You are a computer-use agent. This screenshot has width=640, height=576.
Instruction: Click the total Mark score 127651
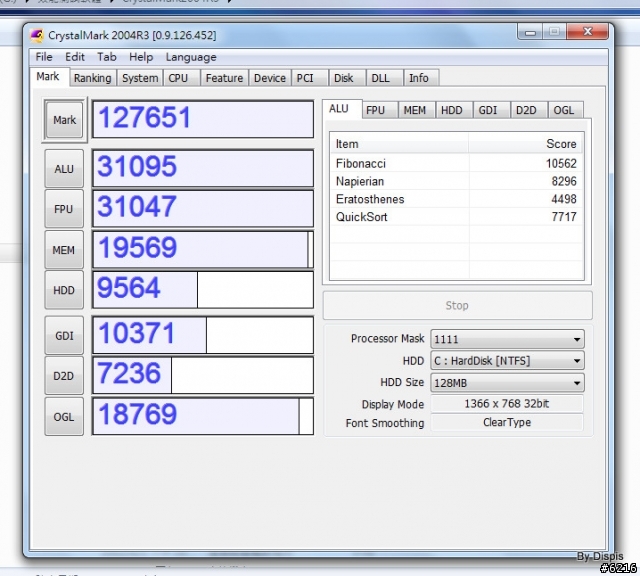203,119
